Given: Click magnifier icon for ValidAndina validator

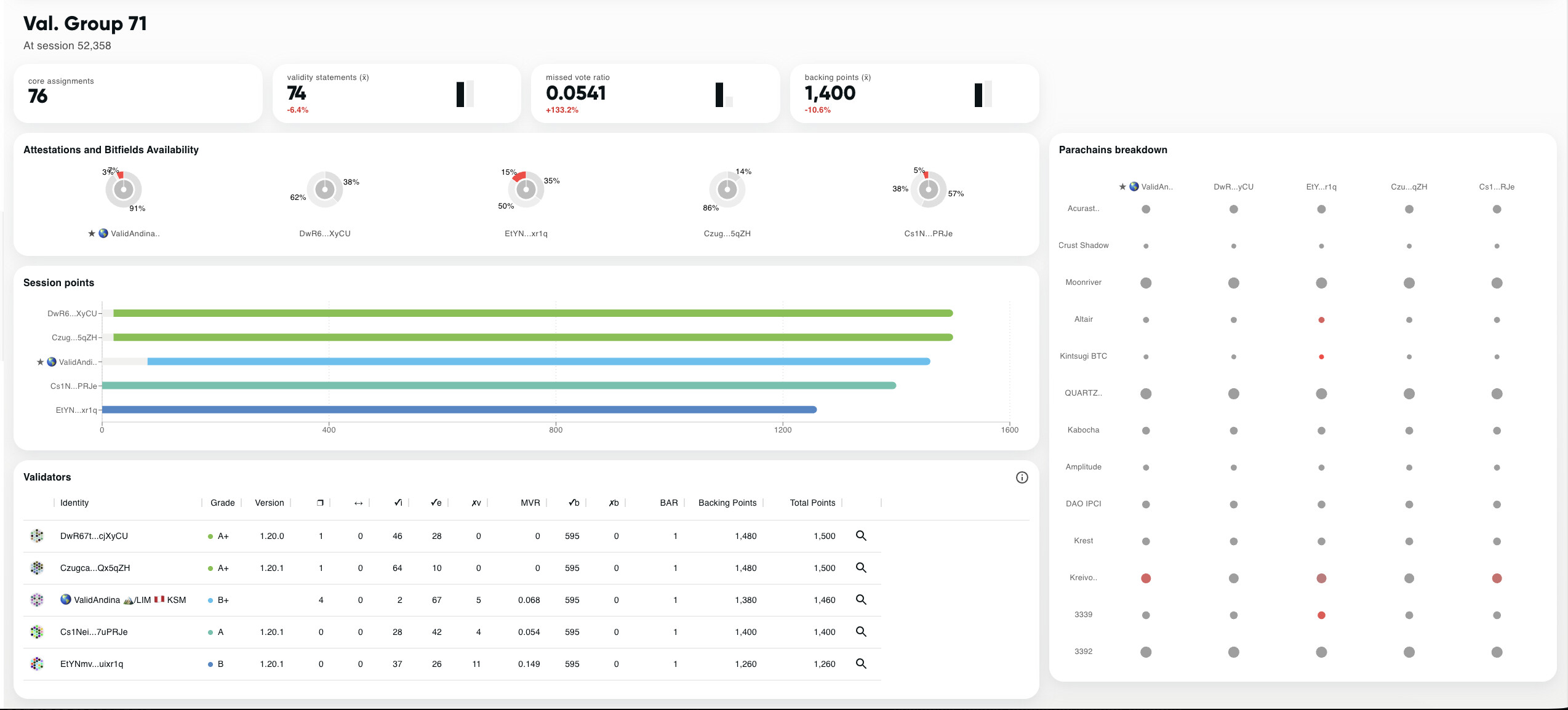Looking at the screenshot, I should (x=861, y=600).
